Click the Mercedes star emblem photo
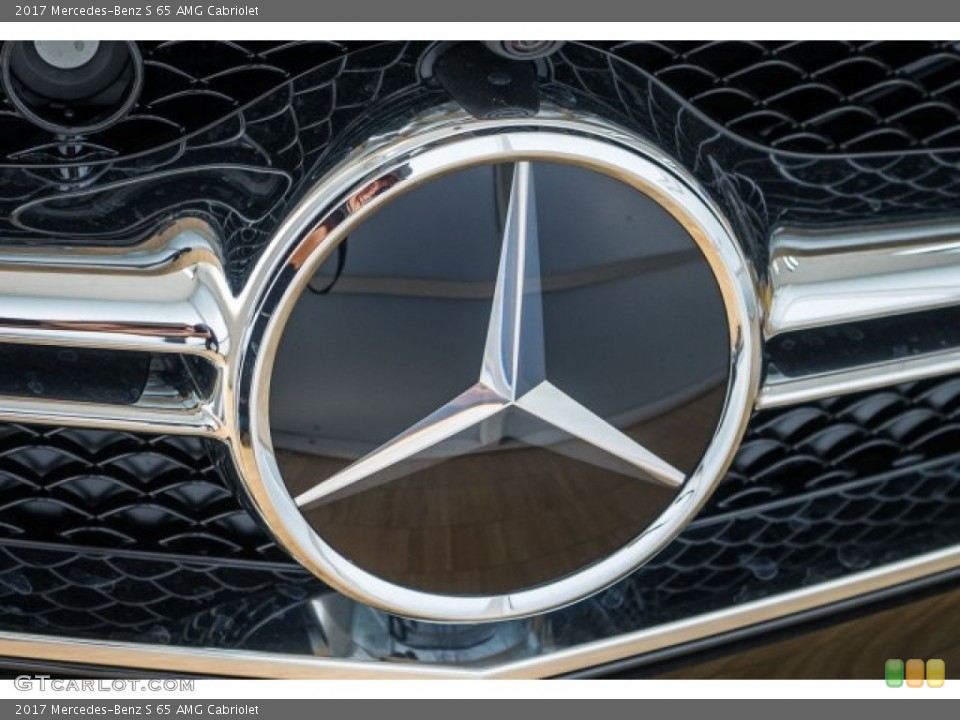 (x=480, y=359)
